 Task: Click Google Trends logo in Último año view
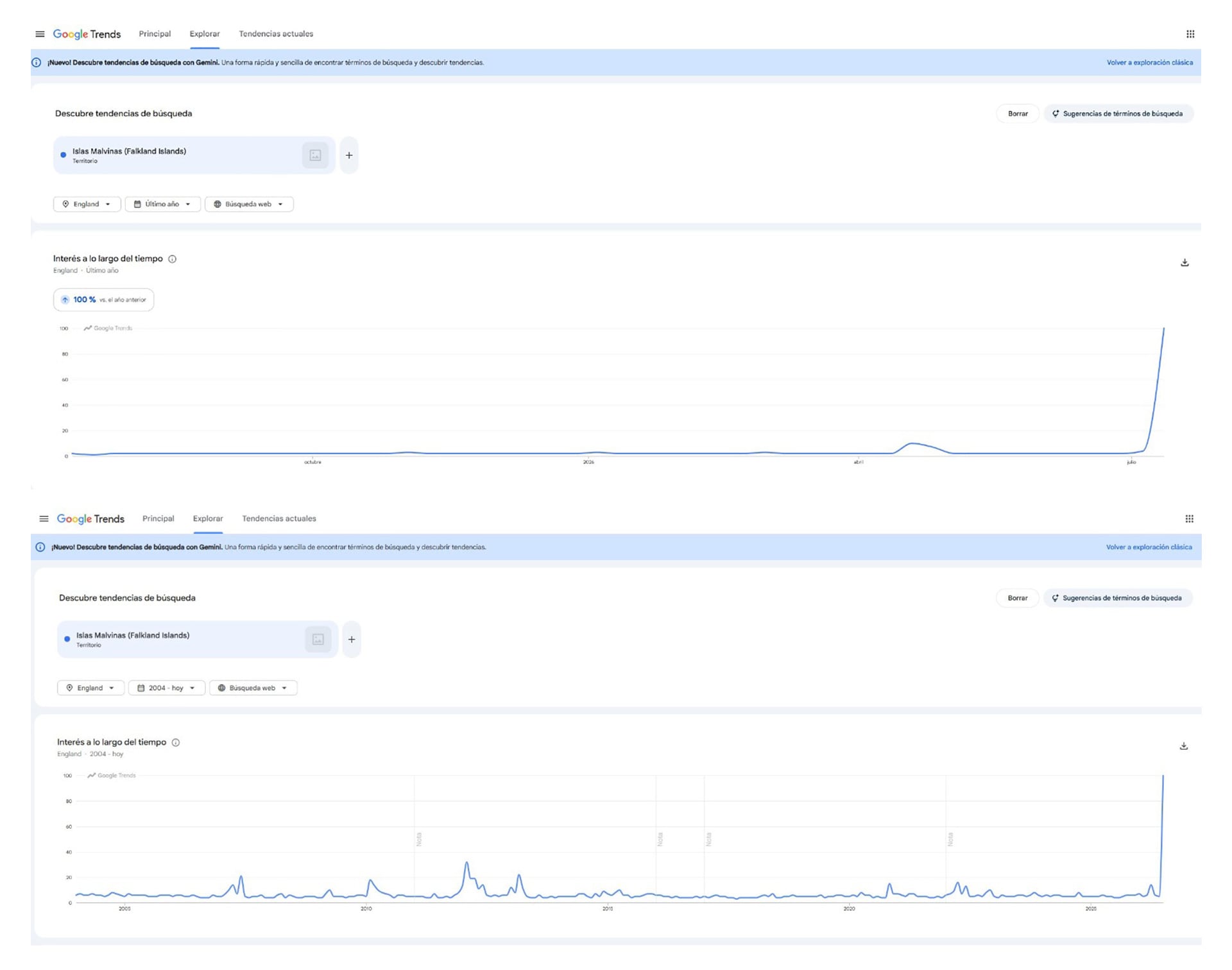tap(87, 34)
